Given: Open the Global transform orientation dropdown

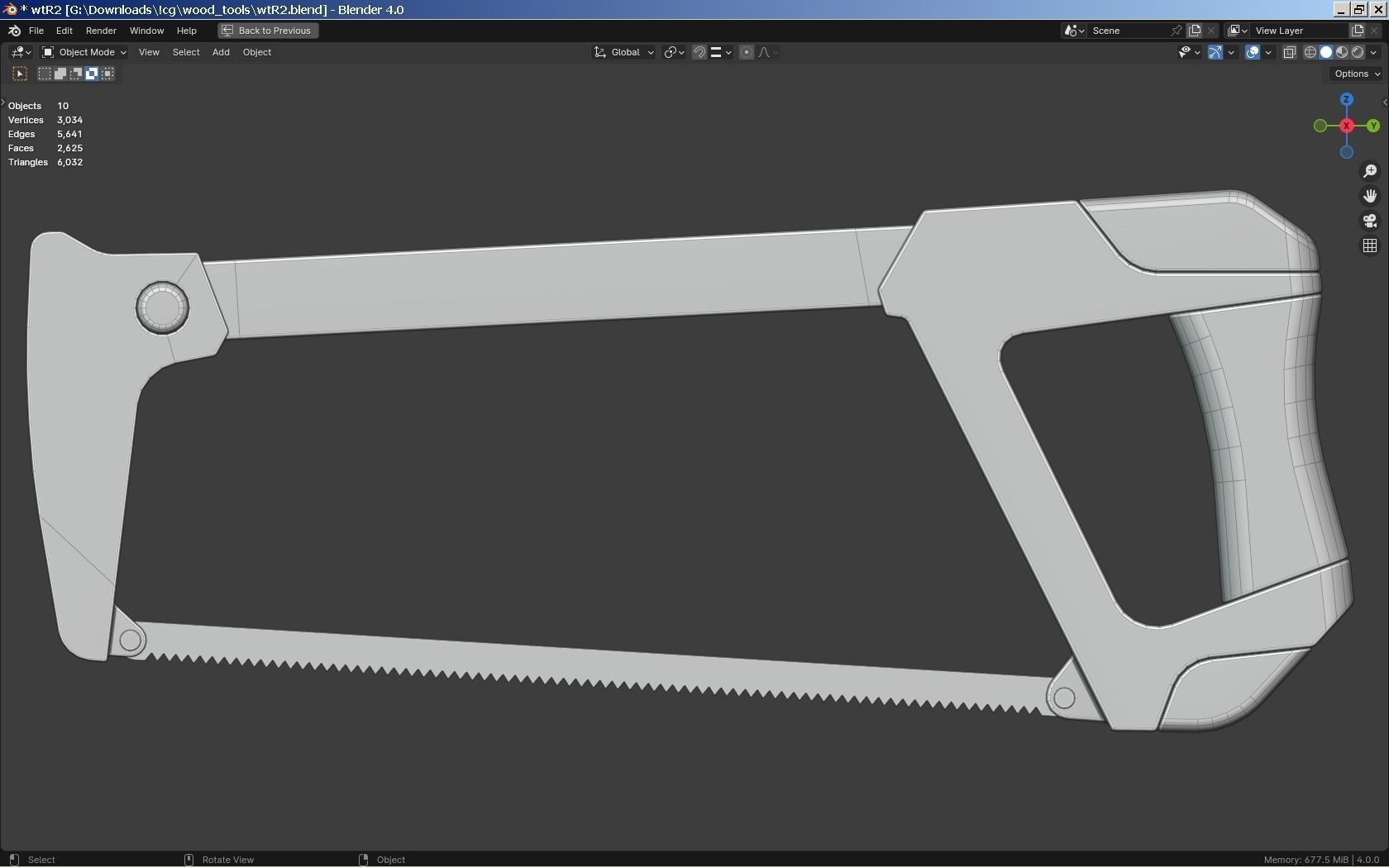Looking at the screenshot, I should tap(624, 52).
